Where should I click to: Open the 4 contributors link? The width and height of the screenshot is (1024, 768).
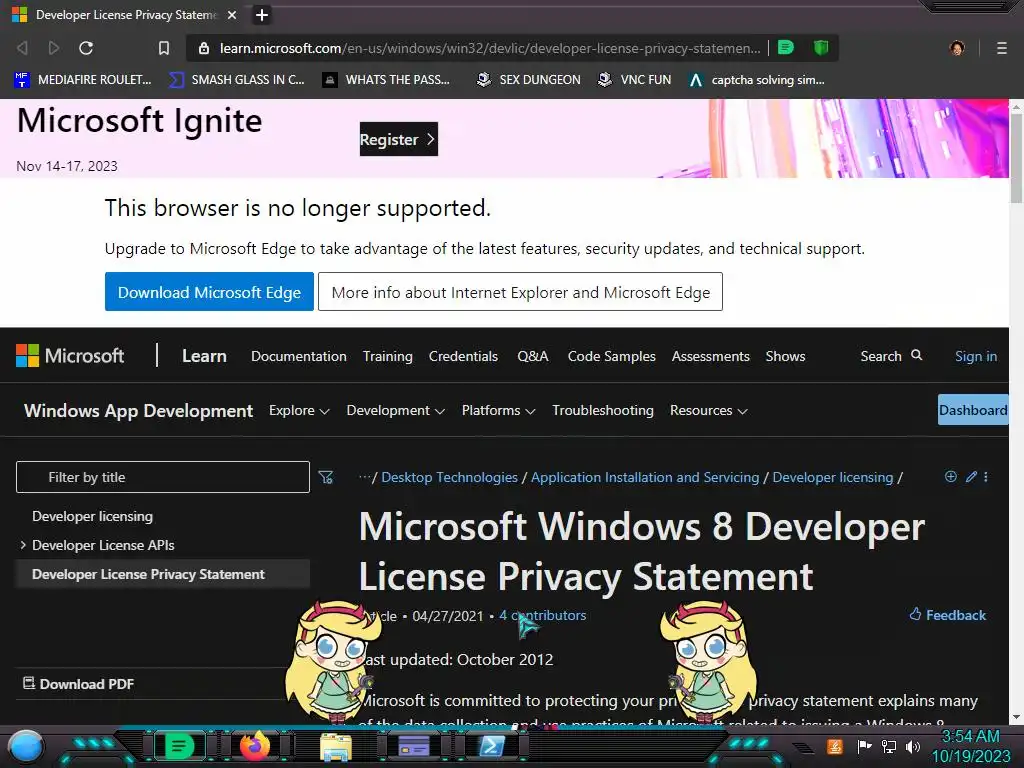click(x=542, y=615)
